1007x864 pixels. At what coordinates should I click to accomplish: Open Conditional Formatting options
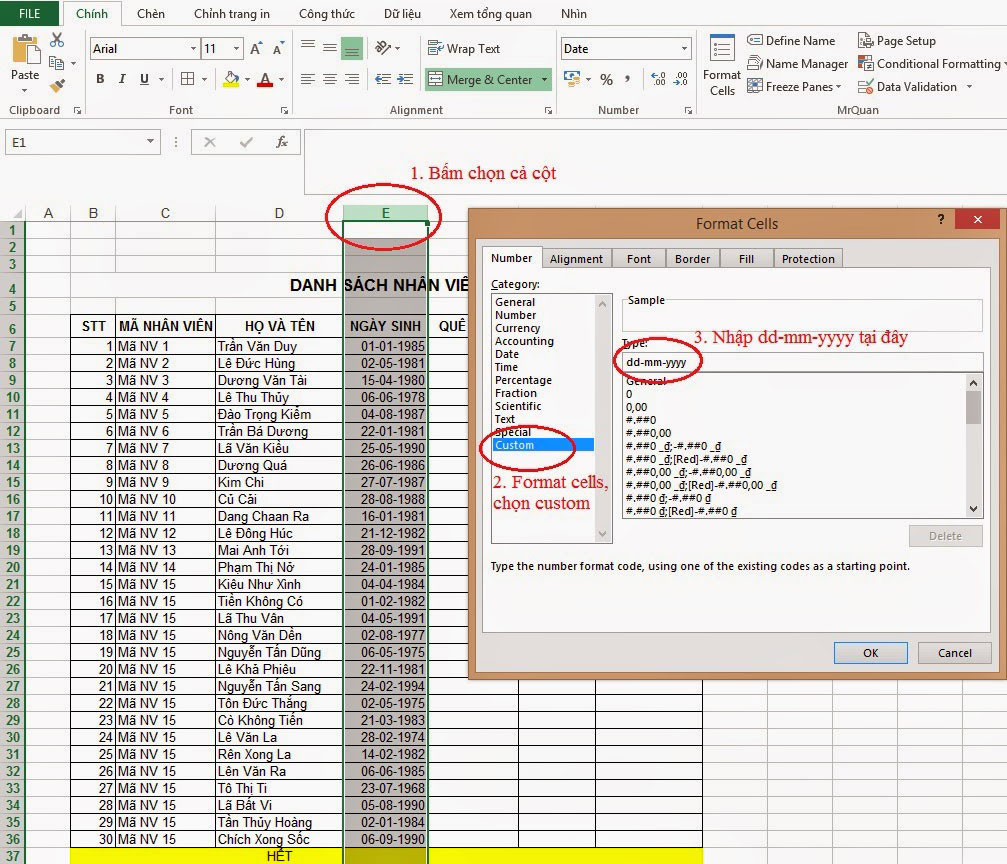click(x=931, y=62)
